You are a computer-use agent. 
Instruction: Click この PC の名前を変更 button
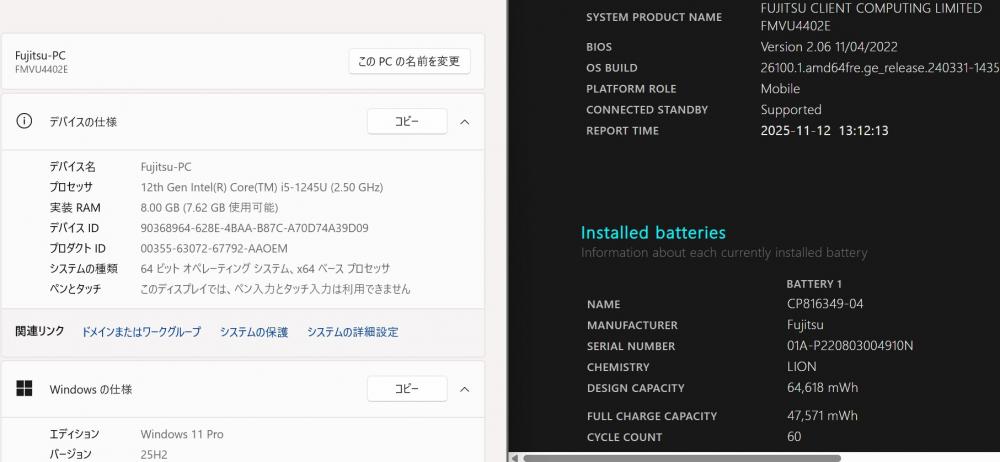(x=409, y=62)
